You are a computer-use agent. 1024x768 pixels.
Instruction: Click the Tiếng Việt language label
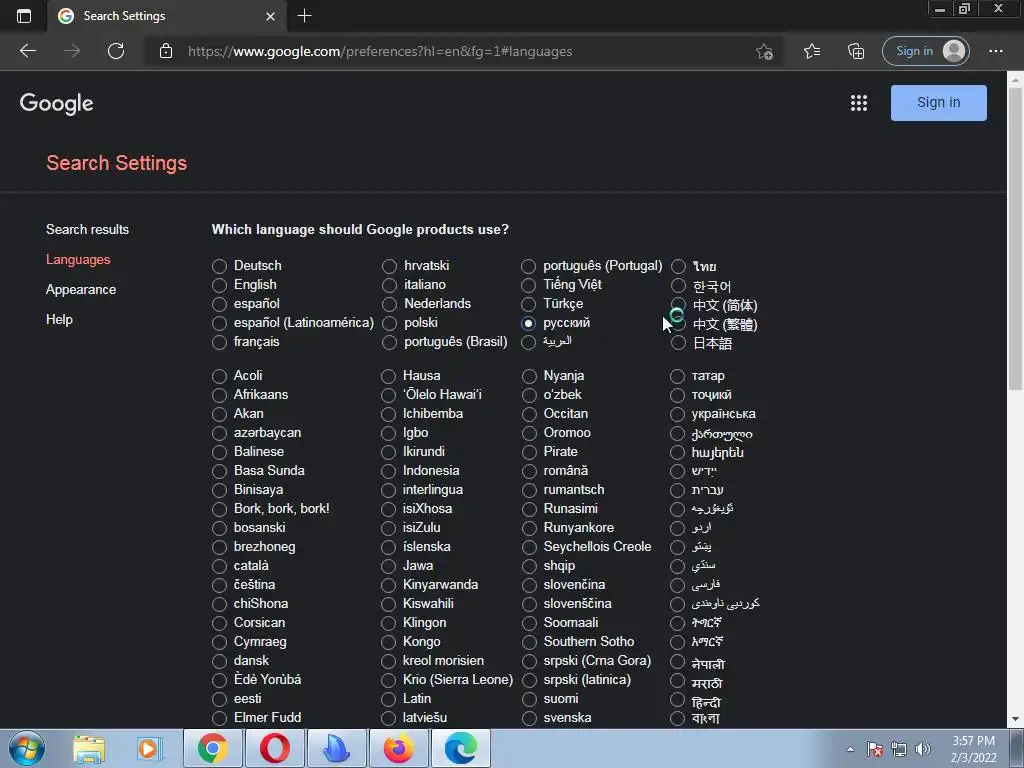pyautogui.click(x=572, y=285)
